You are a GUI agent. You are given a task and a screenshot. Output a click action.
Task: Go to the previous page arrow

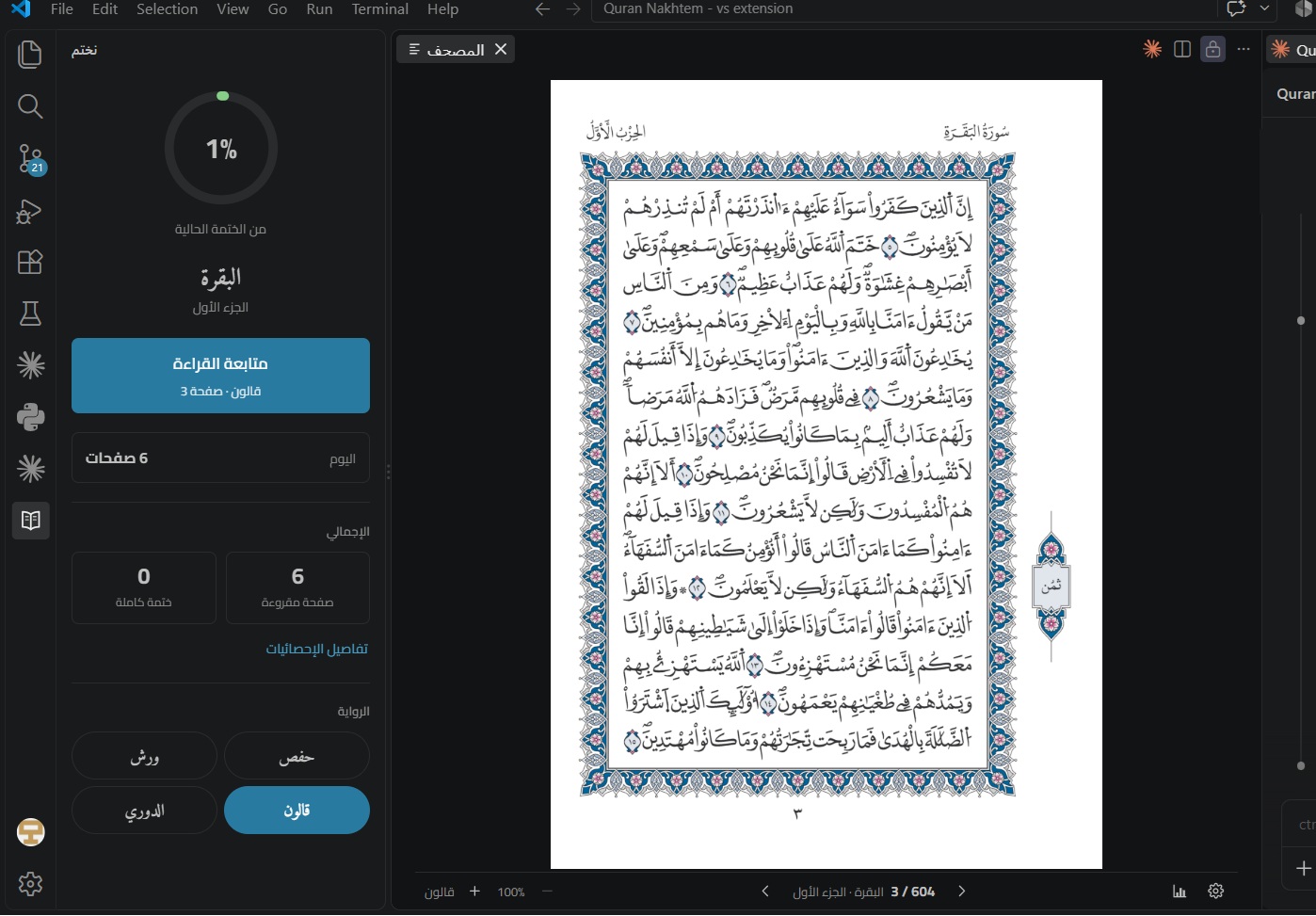pos(765,892)
